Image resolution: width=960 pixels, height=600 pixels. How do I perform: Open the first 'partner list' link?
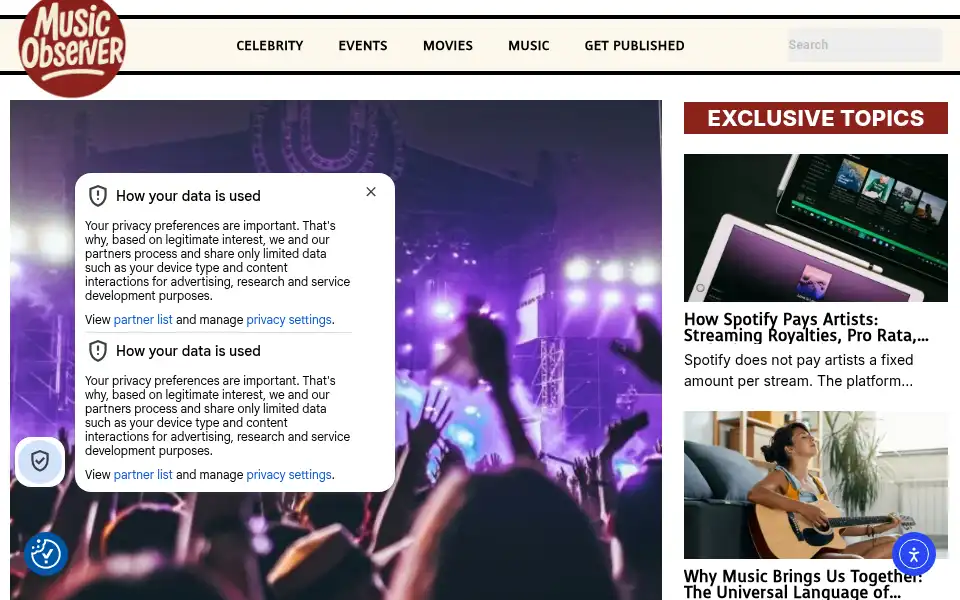143,320
